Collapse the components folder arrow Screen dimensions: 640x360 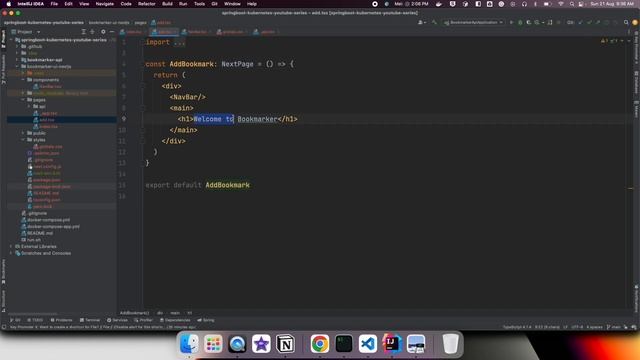(23, 80)
